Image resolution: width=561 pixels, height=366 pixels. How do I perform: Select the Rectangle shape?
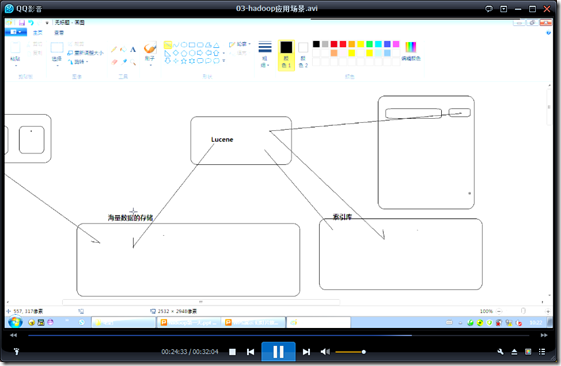click(x=192, y=45)
